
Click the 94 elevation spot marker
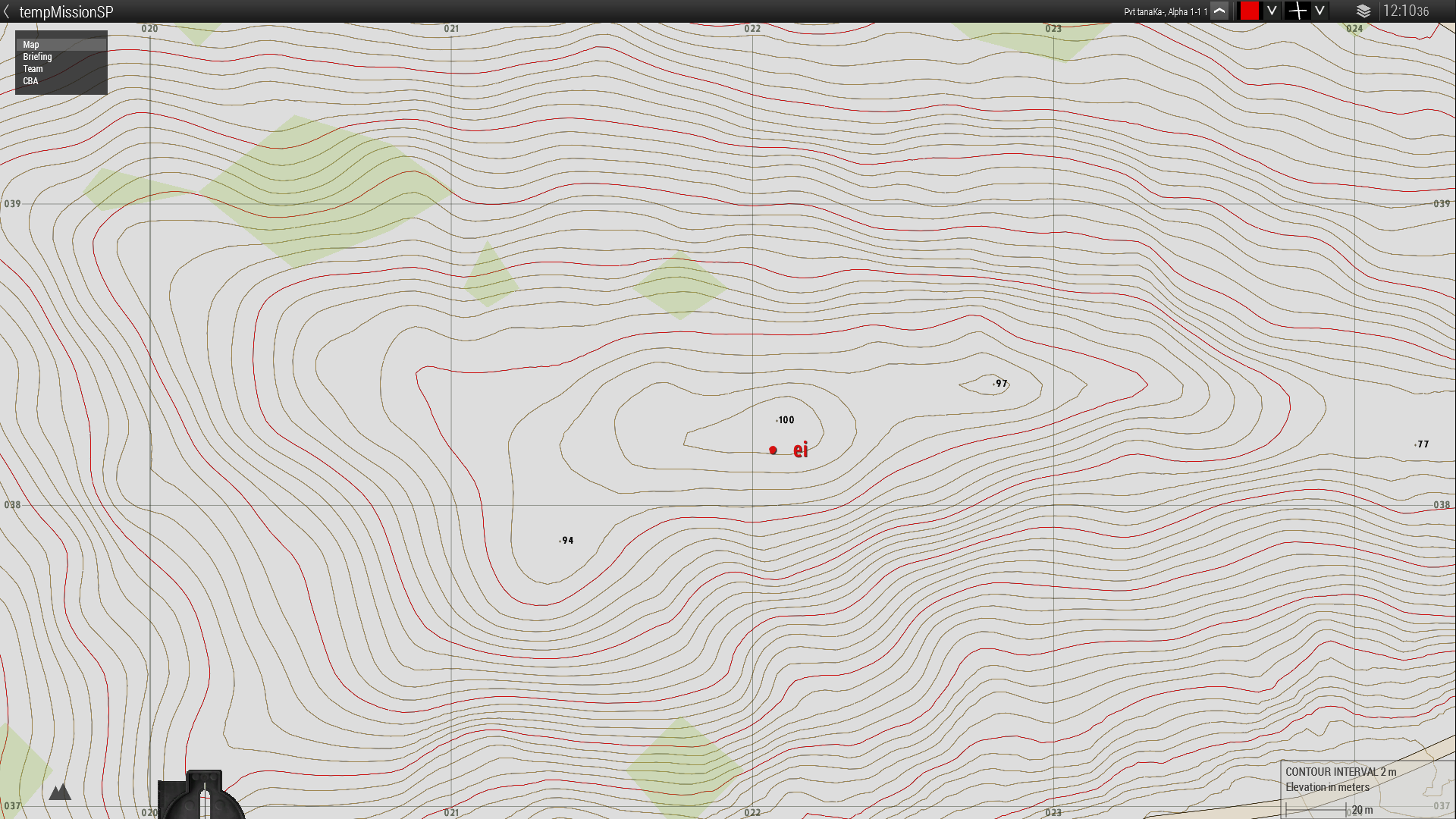tap(560, 541)
